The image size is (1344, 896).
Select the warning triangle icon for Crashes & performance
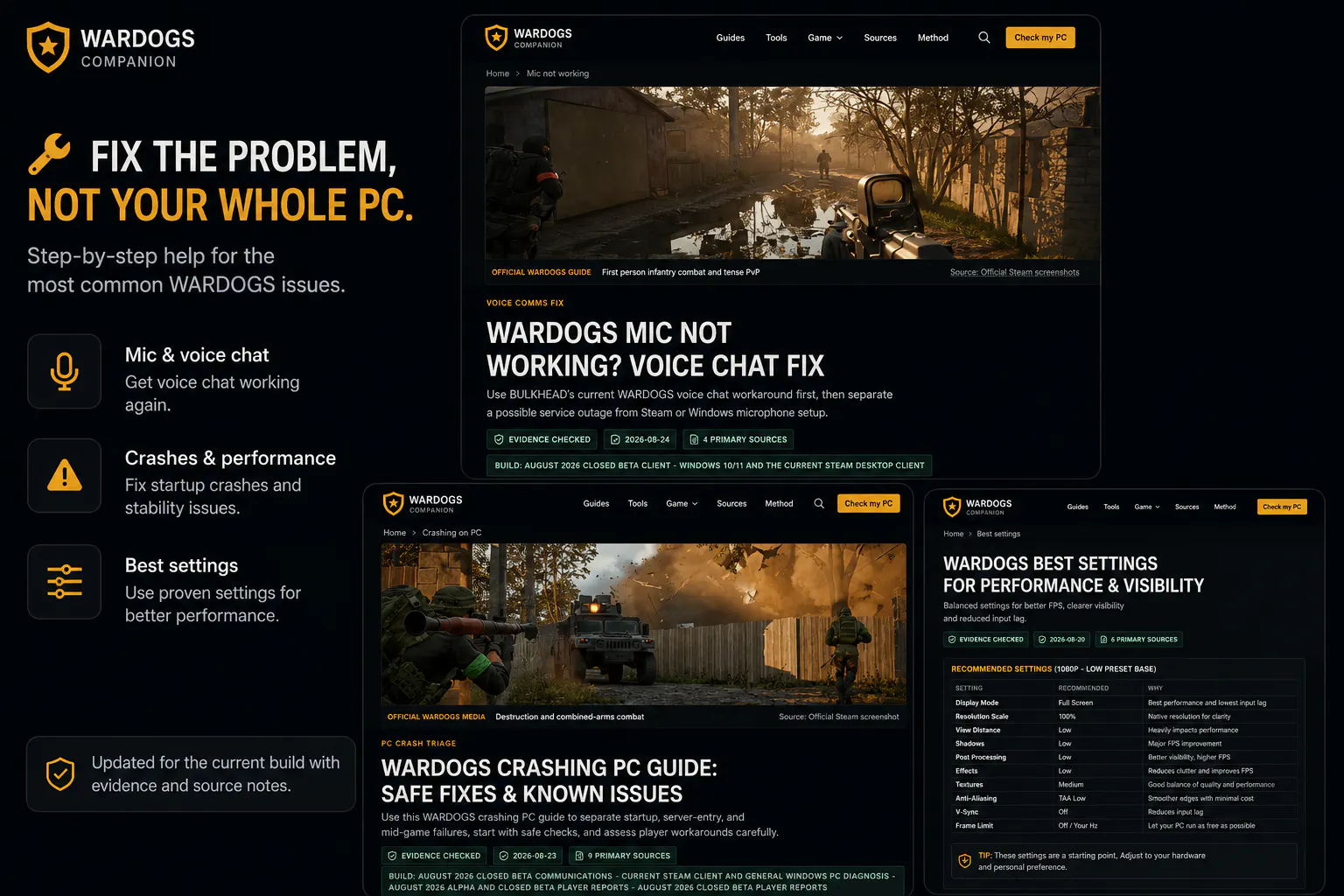64,475
